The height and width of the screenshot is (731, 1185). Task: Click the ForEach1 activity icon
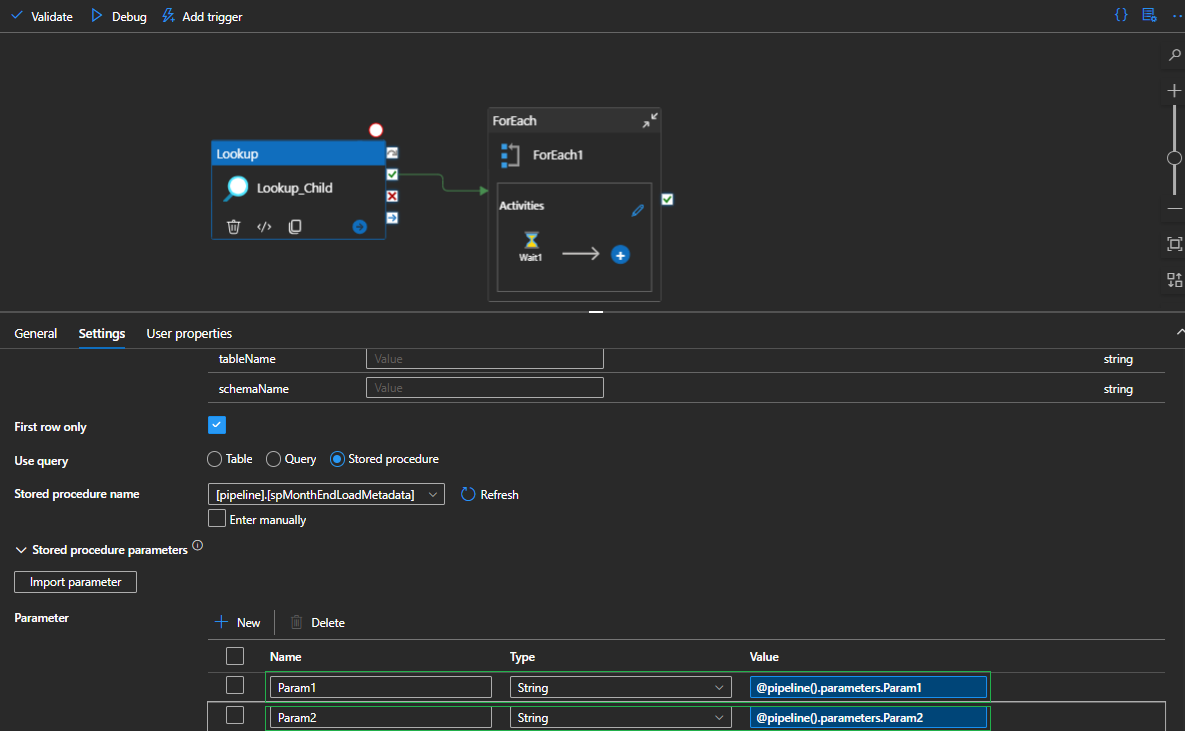click(x=510, y=155)
